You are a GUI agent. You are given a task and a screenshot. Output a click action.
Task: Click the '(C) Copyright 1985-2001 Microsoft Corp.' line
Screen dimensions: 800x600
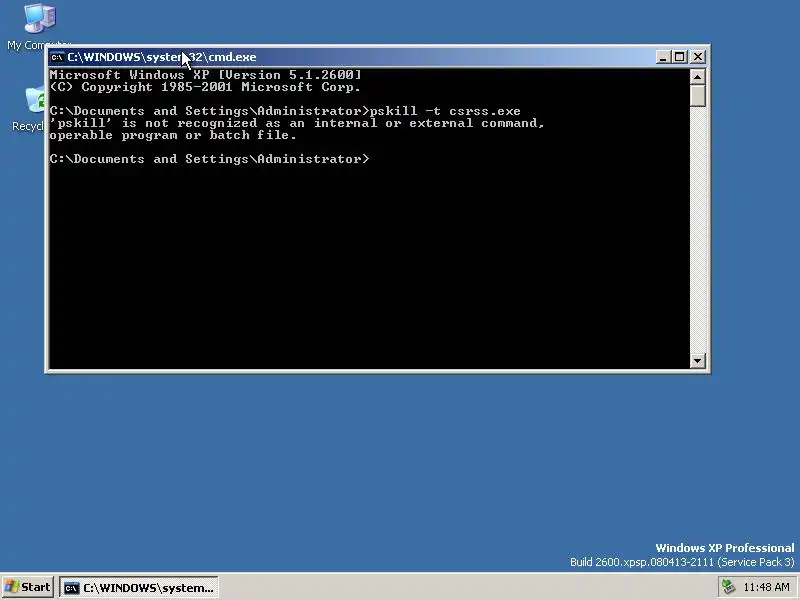(x=206, y=87)
